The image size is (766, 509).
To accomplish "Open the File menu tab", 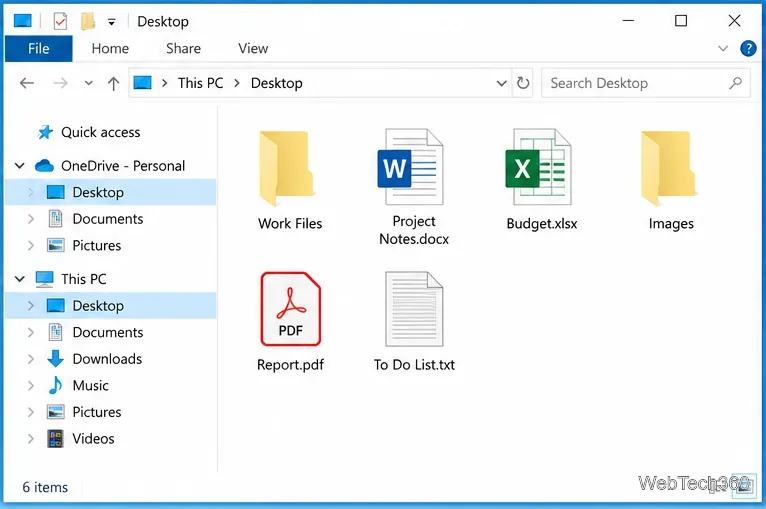I will (x=39, y=48).
